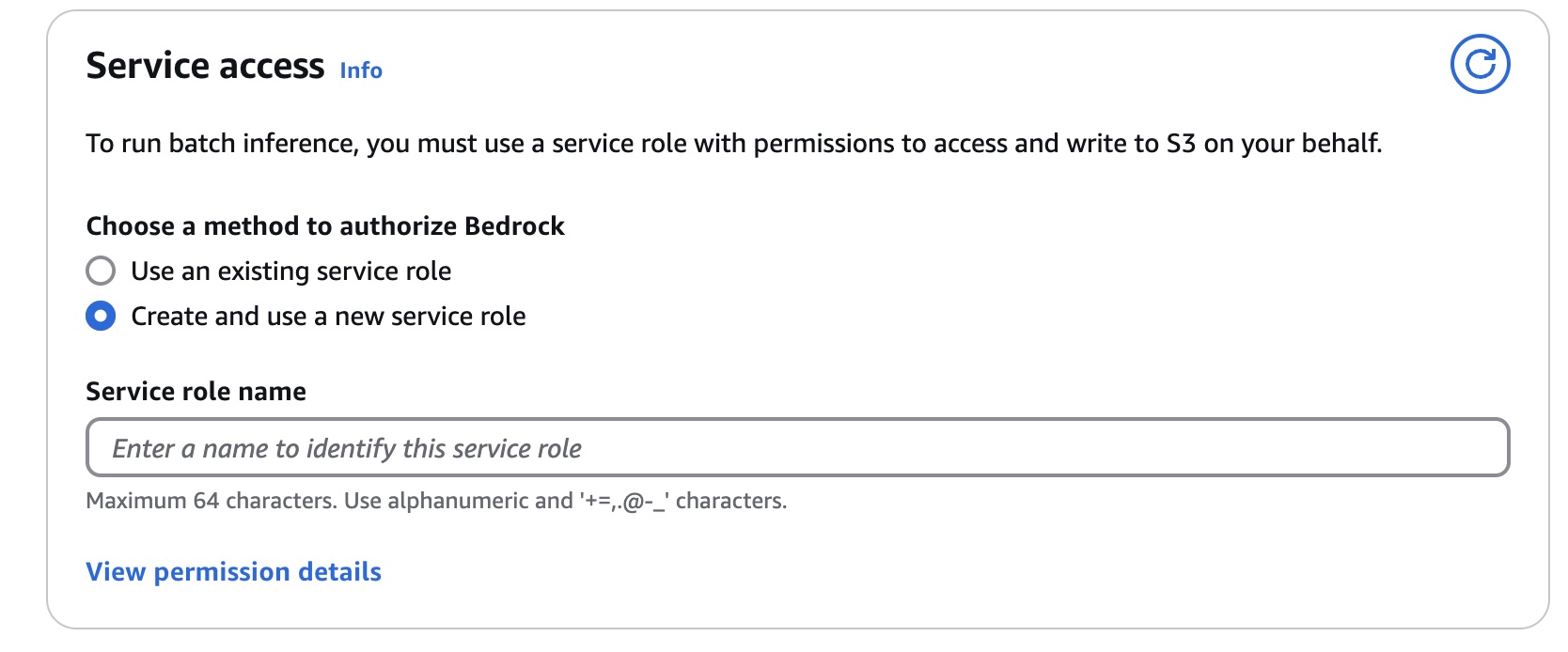The width and height of the screenshot is (1568, 652).
Task: Click the word 'Bedrock' in the method label
Action: click(x=514, y=226)
